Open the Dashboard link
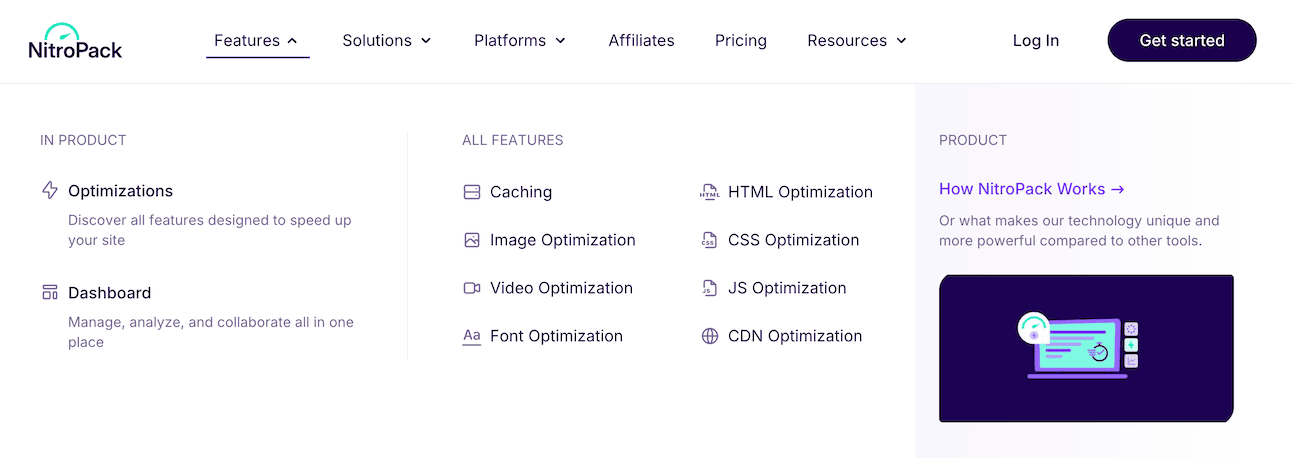 pyautogui.click(x=109, y=293)
